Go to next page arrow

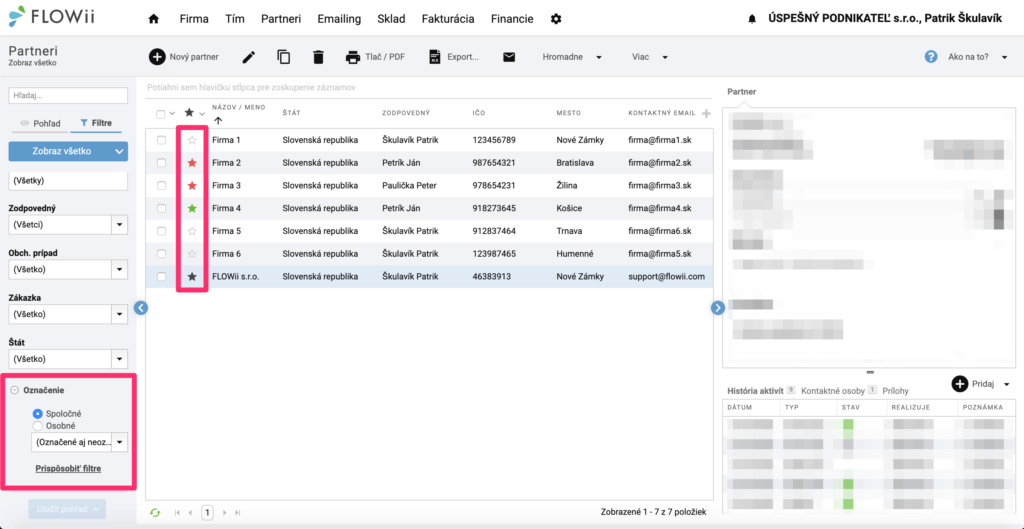pos(224,513)
